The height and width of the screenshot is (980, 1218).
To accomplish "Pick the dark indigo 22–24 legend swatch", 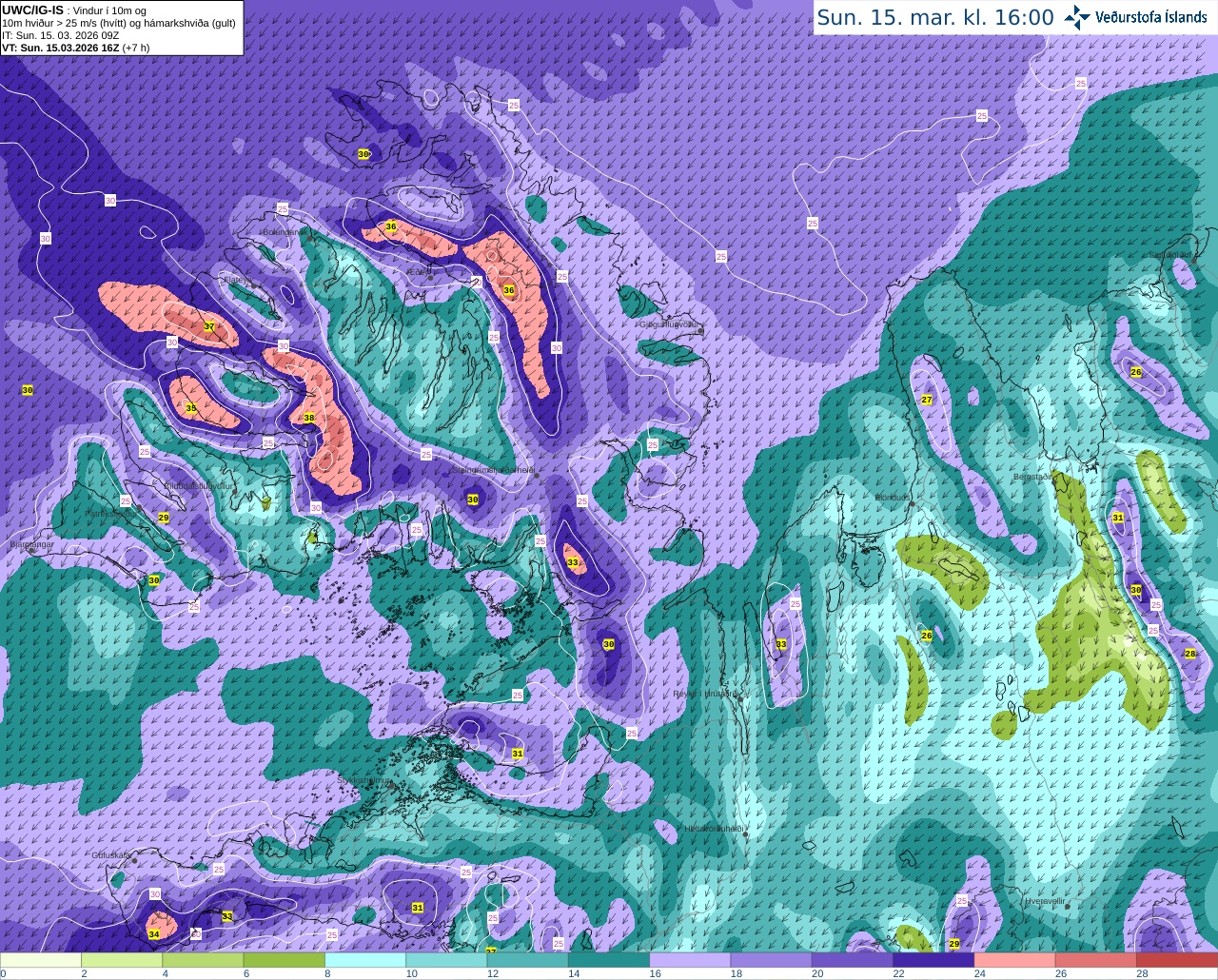I will 933,960.
